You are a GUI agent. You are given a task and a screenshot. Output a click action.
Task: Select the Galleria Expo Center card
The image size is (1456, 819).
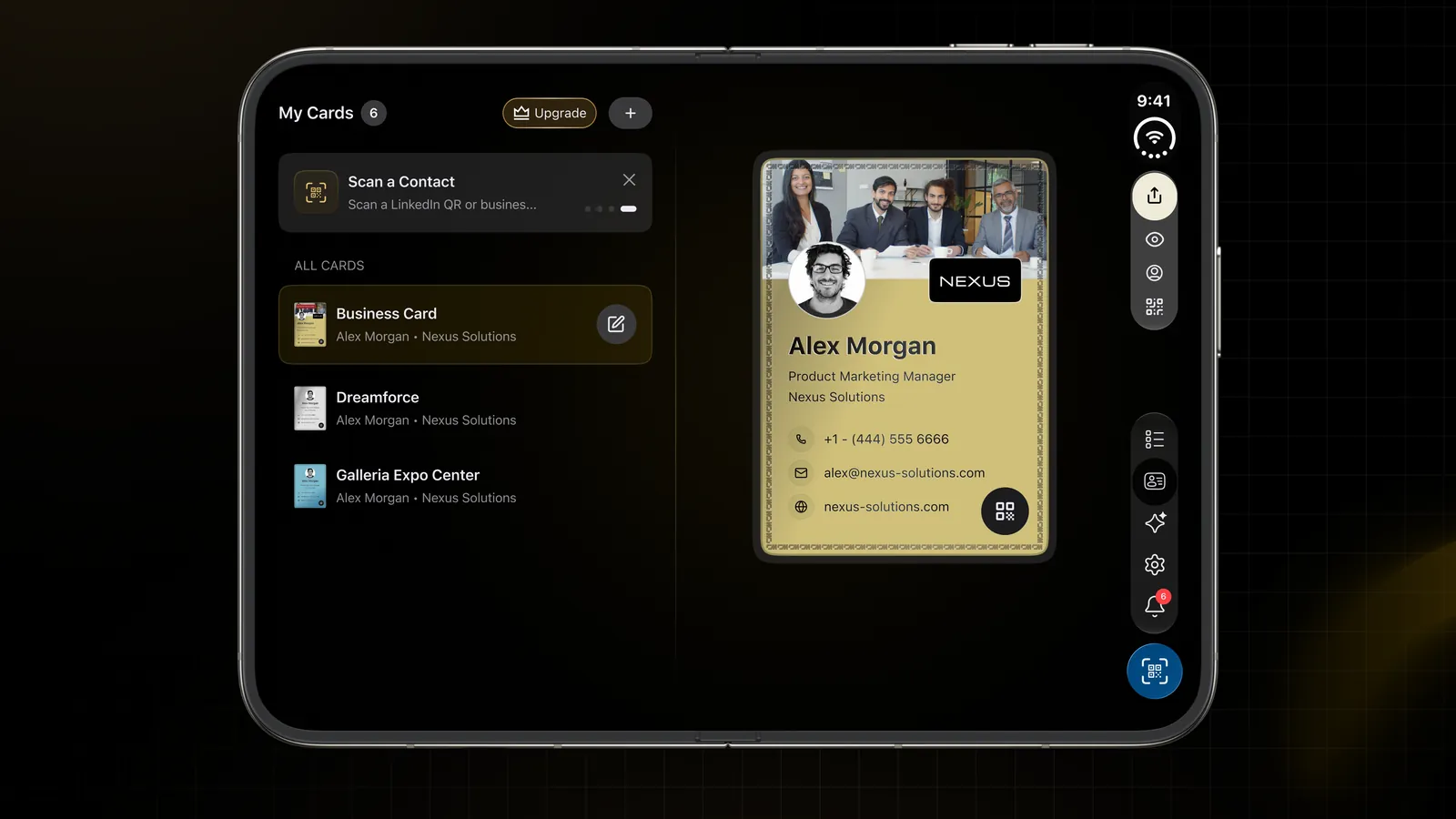click(x=465, y=486)
